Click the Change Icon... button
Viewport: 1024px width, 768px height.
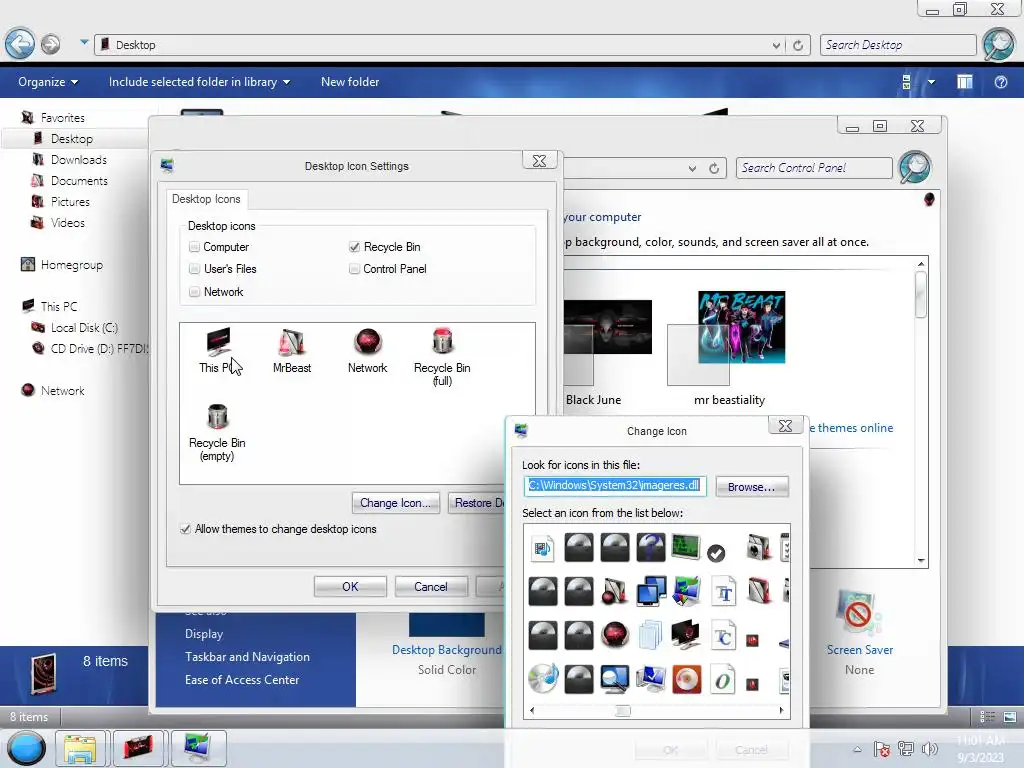click(x=395, y=503)
